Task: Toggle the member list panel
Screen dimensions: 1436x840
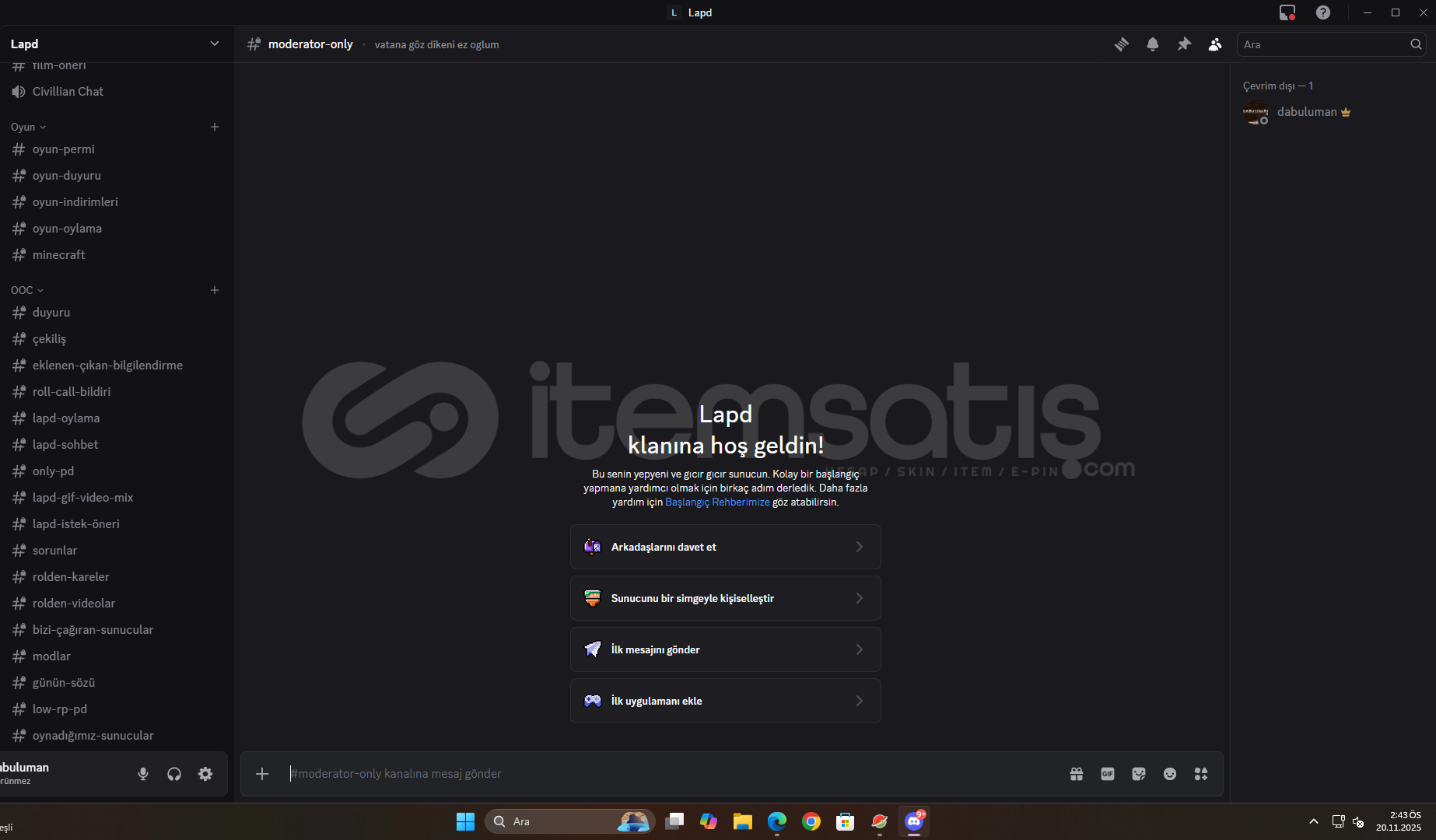Action: 1215,44
